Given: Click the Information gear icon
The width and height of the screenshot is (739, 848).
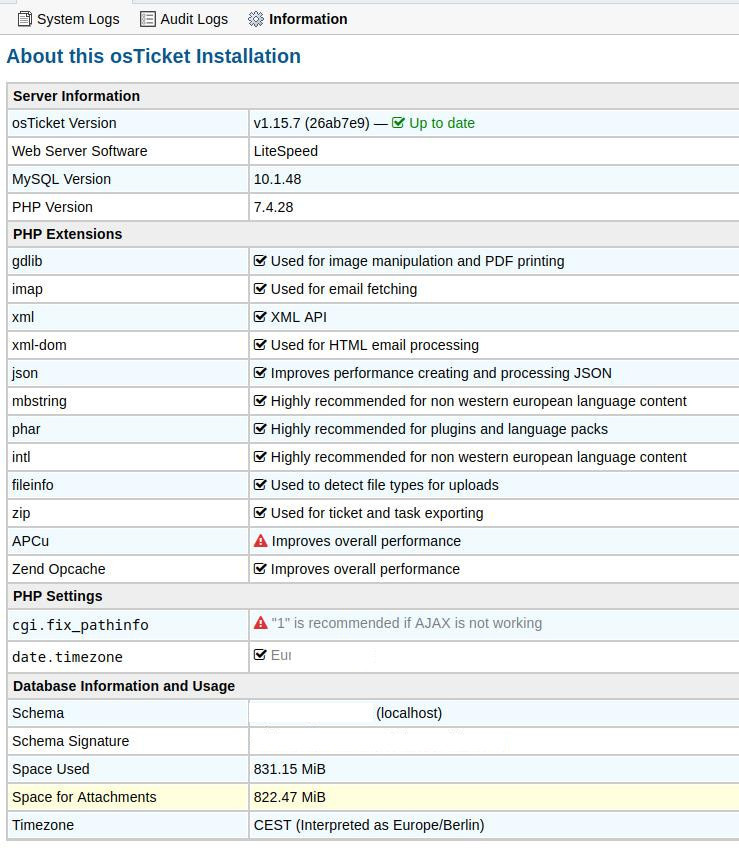Looking at the screenshot, I should tap(256, 19).
